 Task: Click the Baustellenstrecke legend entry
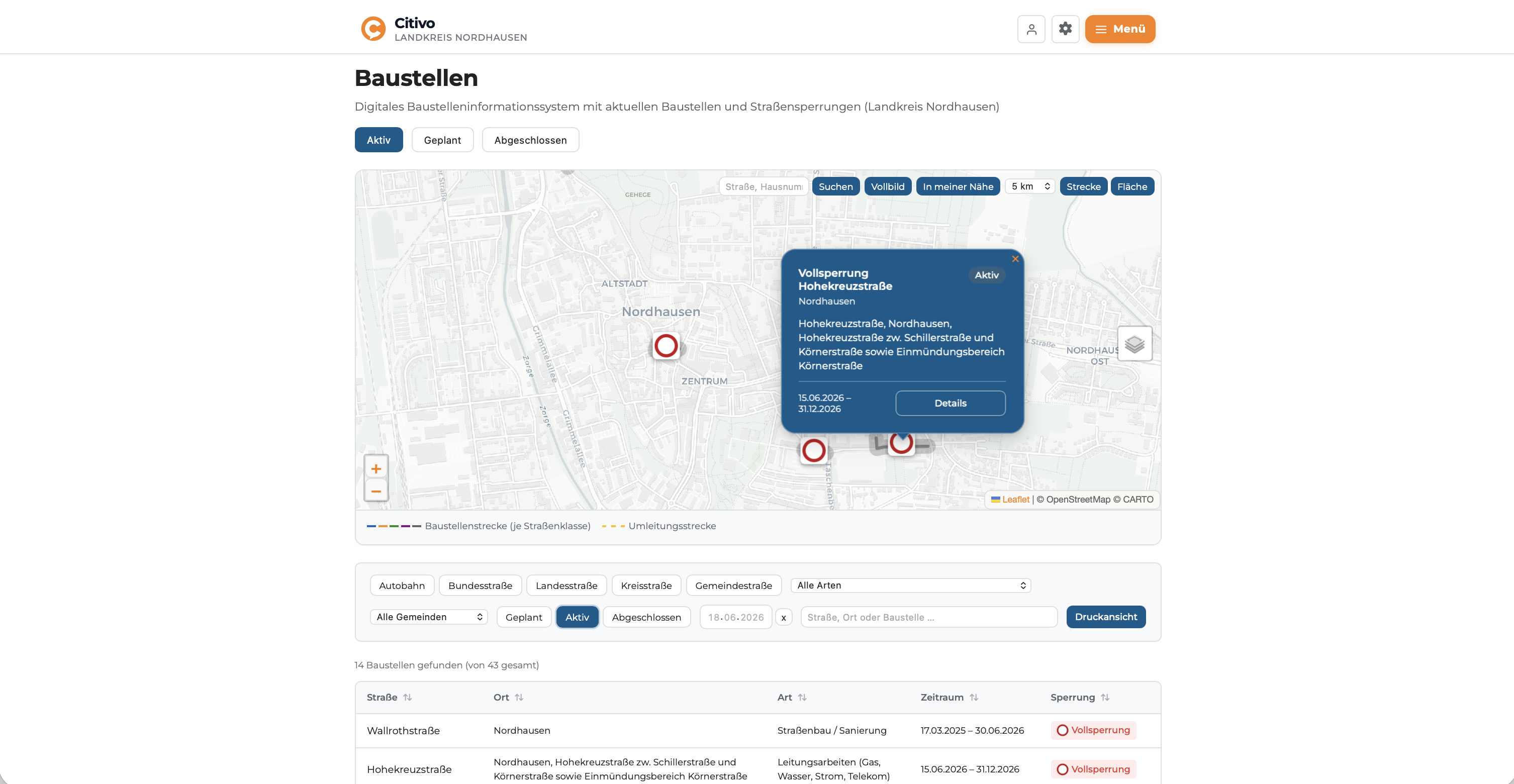(x=479, y=526)
